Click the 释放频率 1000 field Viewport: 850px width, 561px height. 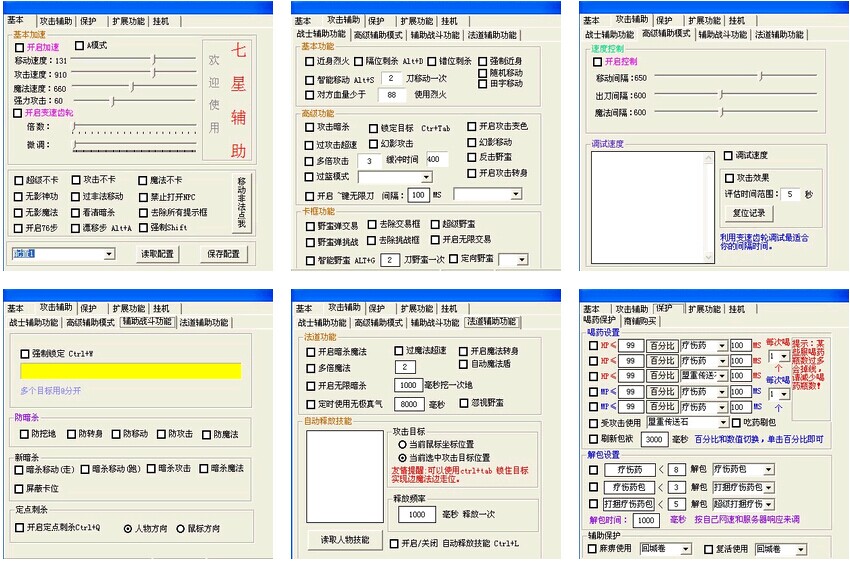coord(417,514)
